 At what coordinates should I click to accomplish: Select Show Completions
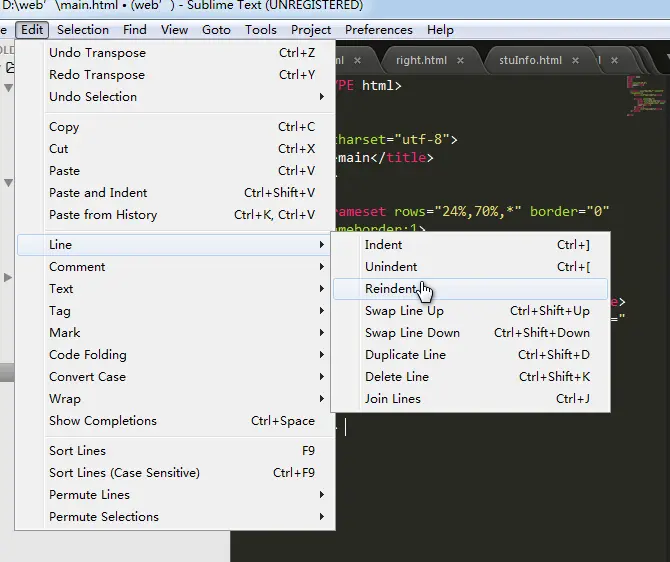[x=175, y=421]
